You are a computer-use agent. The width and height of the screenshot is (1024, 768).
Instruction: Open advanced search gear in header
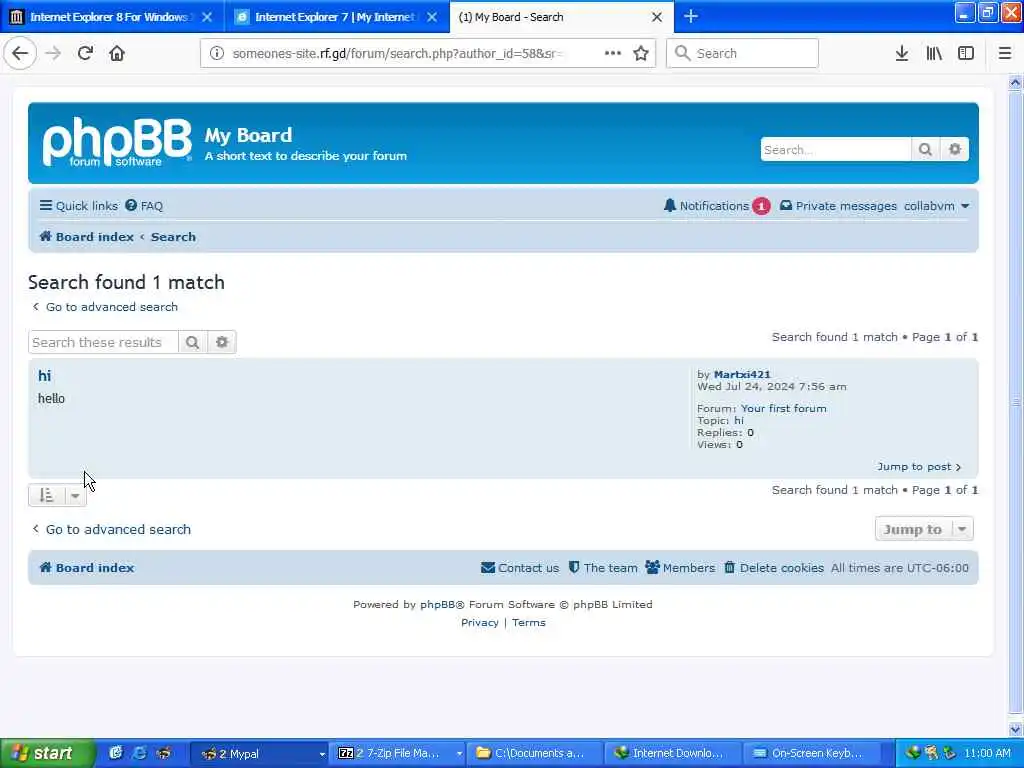pos(955,150)
